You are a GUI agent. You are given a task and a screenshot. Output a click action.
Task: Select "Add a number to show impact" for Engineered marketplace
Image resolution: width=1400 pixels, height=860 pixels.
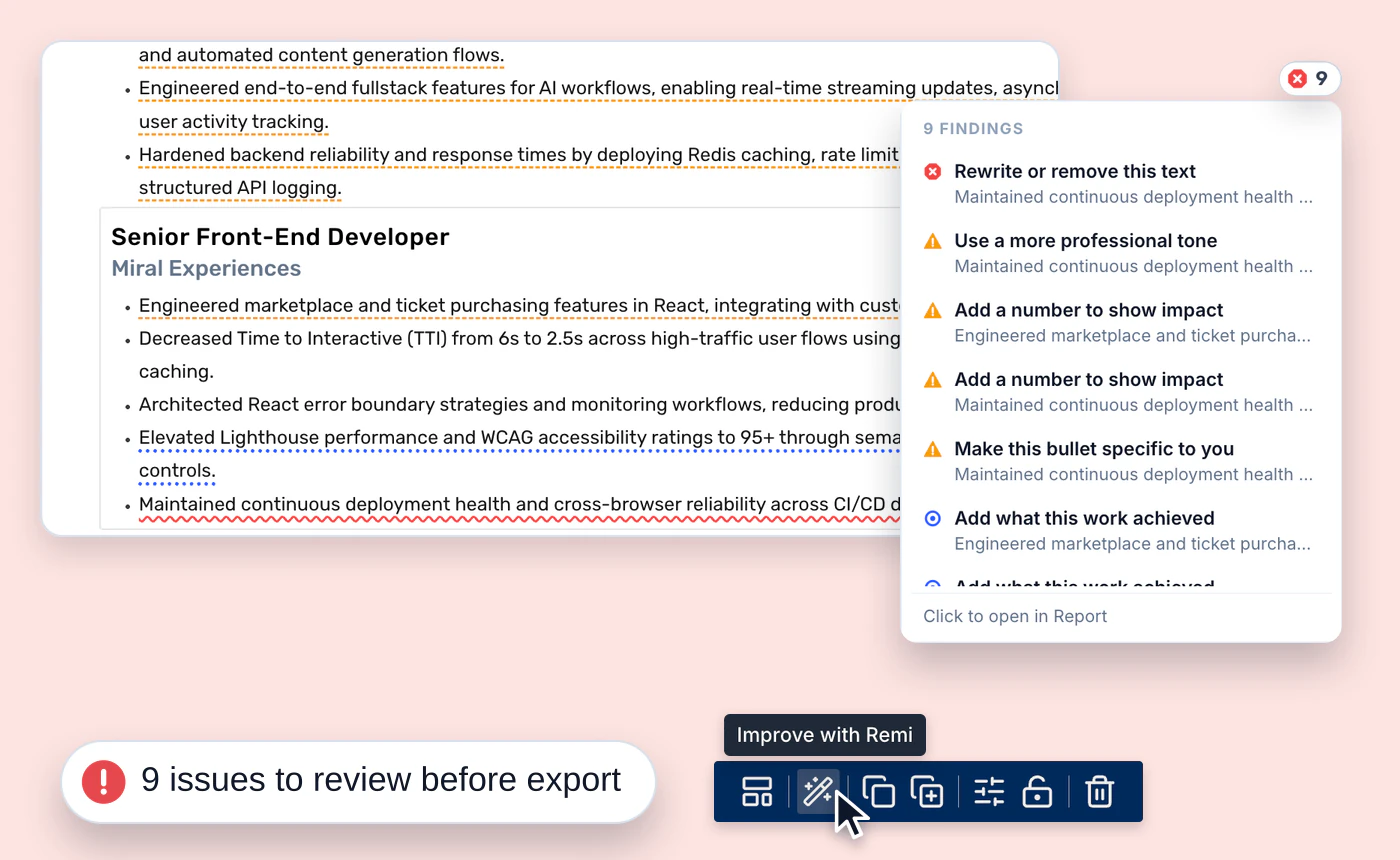coord(1120,322)
